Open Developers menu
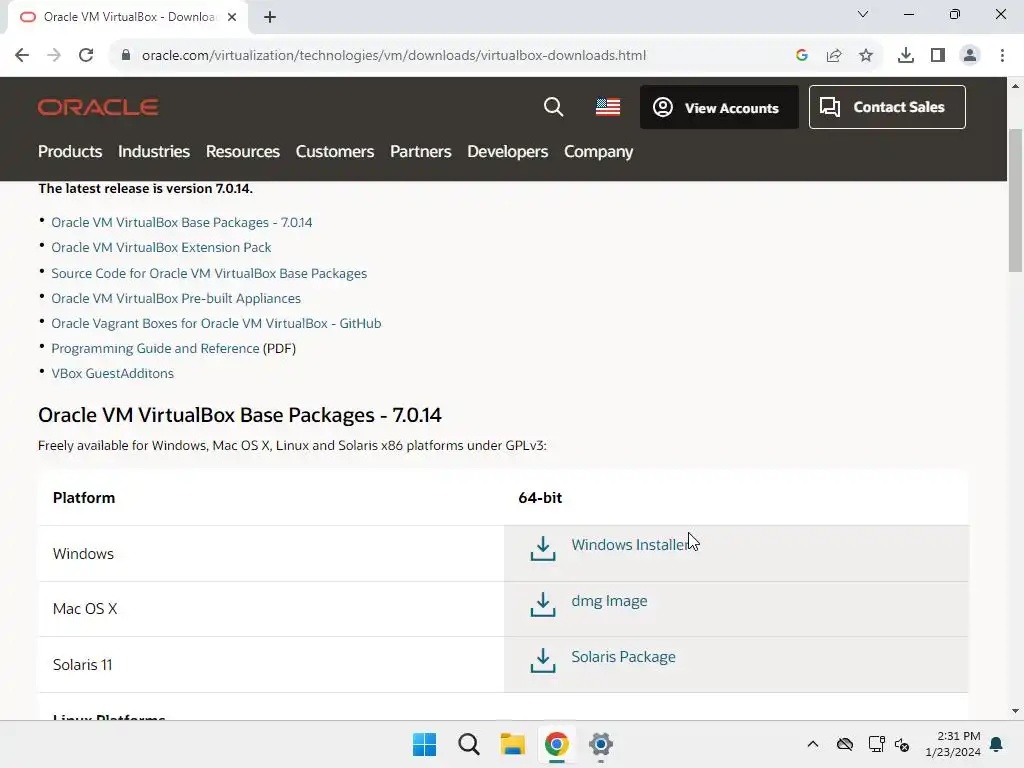 coord(507,152)
